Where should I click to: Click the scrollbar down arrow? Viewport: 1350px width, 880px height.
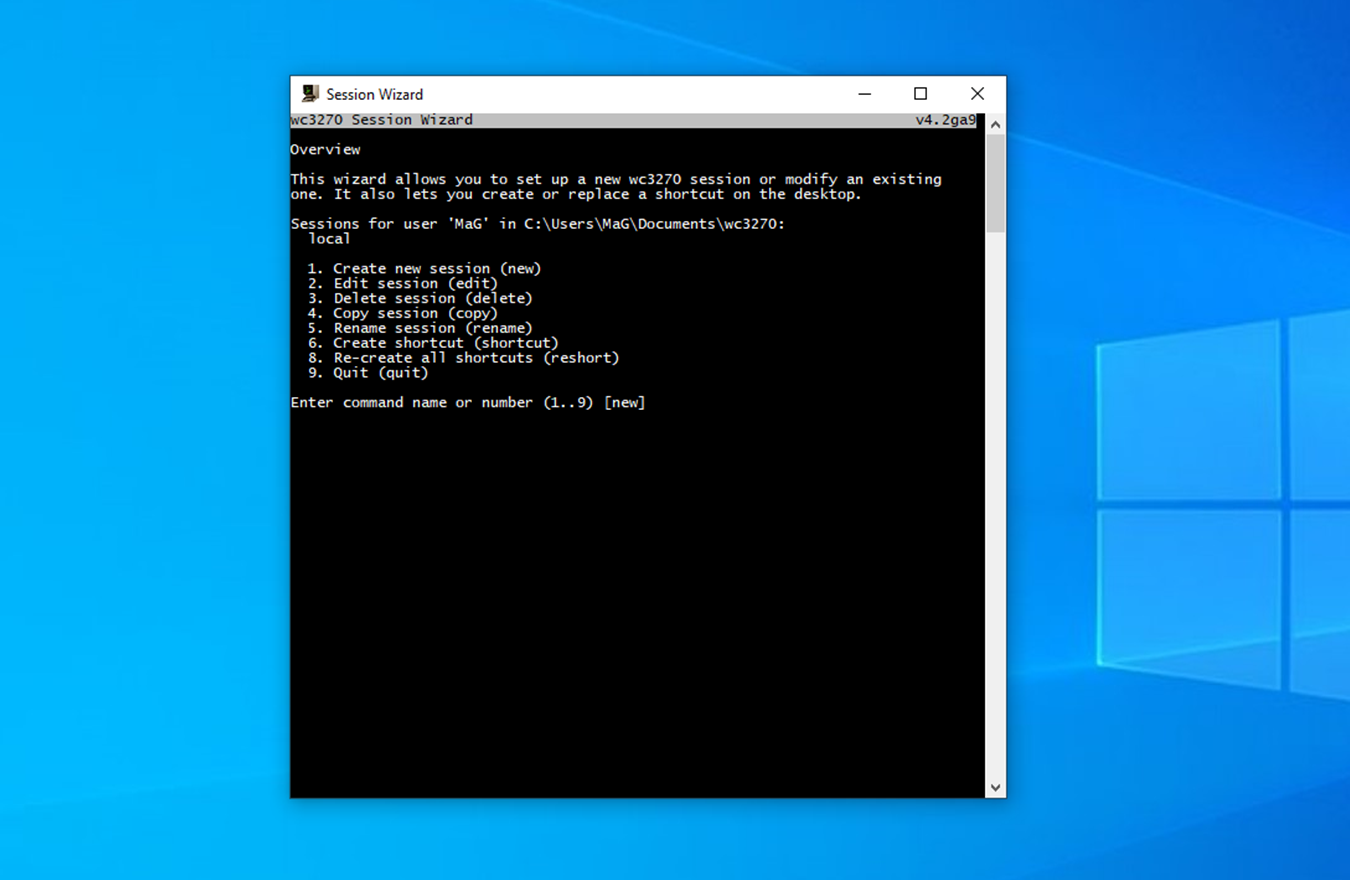click(x=995, y=788)
